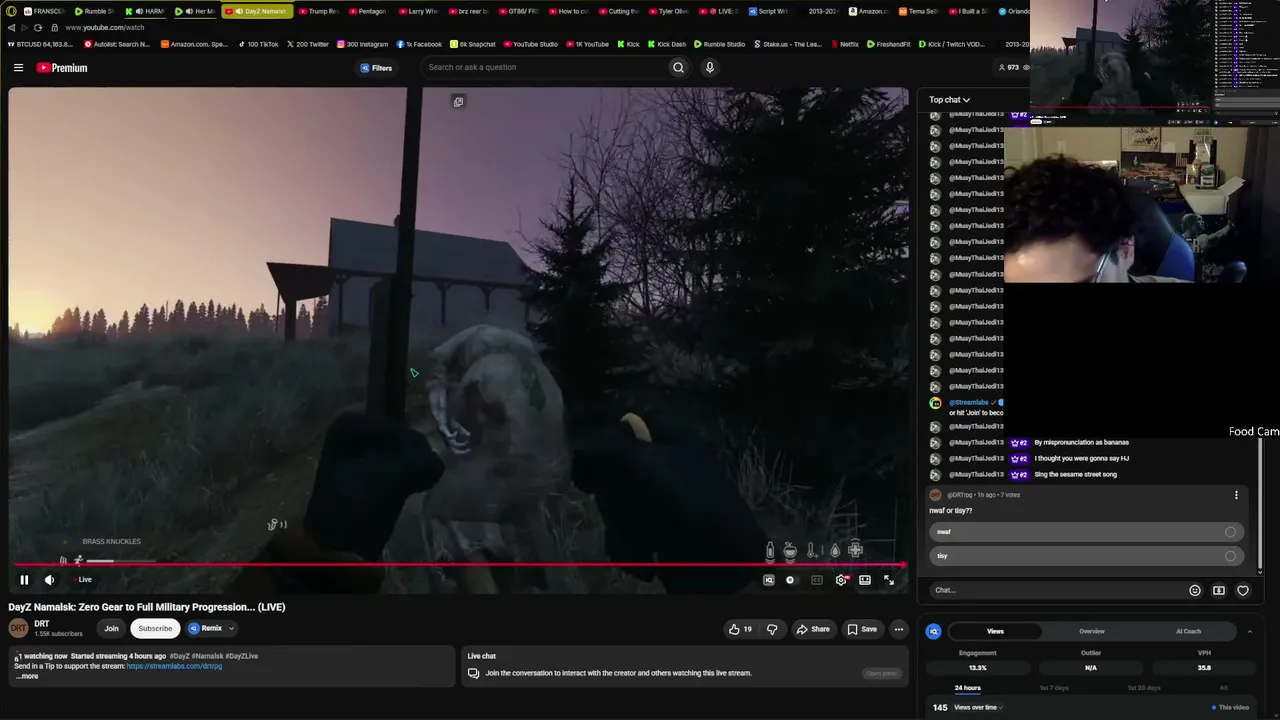Open player settings gear
Image resolution: width=1280 pixels, height=720 pixels.
point(841,580)
